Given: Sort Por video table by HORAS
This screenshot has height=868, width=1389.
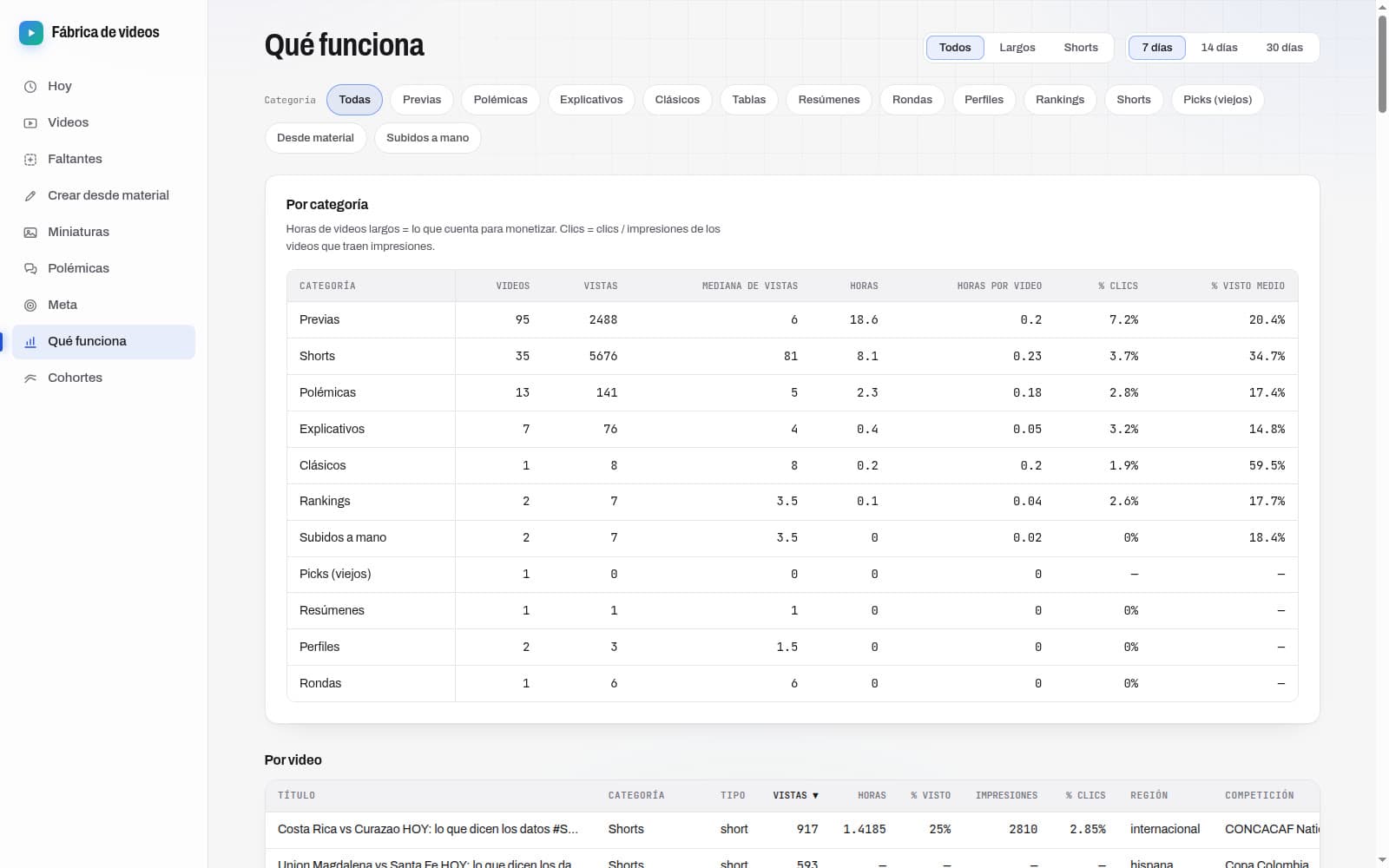Looking at the screenshot, I should pyautogui.click(x=872, y=795).
